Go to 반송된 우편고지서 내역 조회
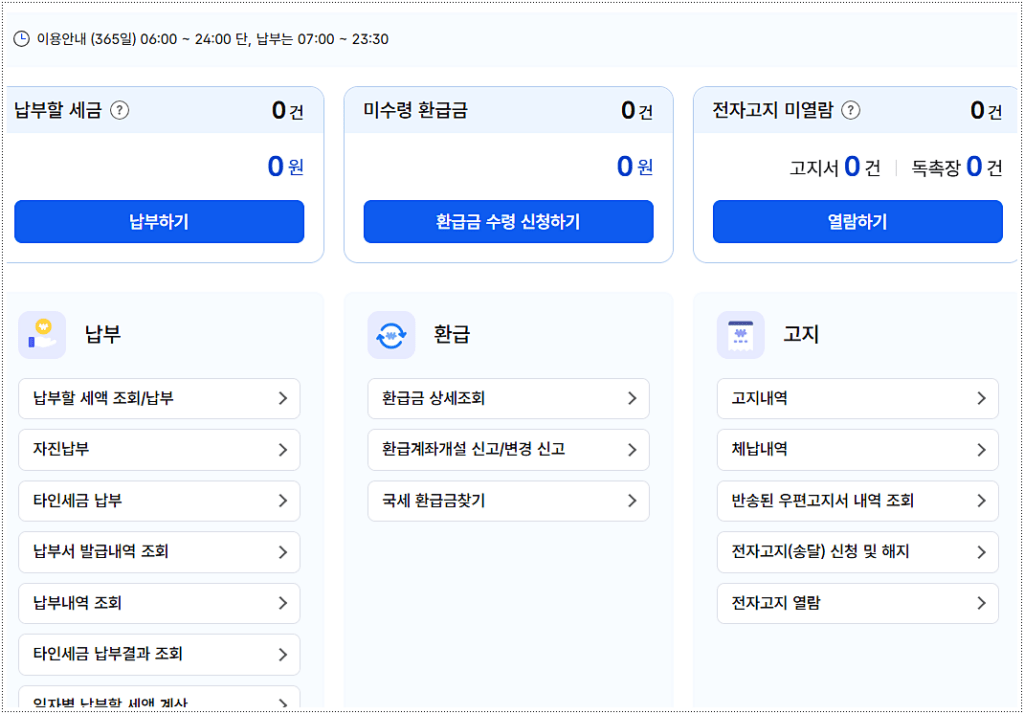 [857, 501]
